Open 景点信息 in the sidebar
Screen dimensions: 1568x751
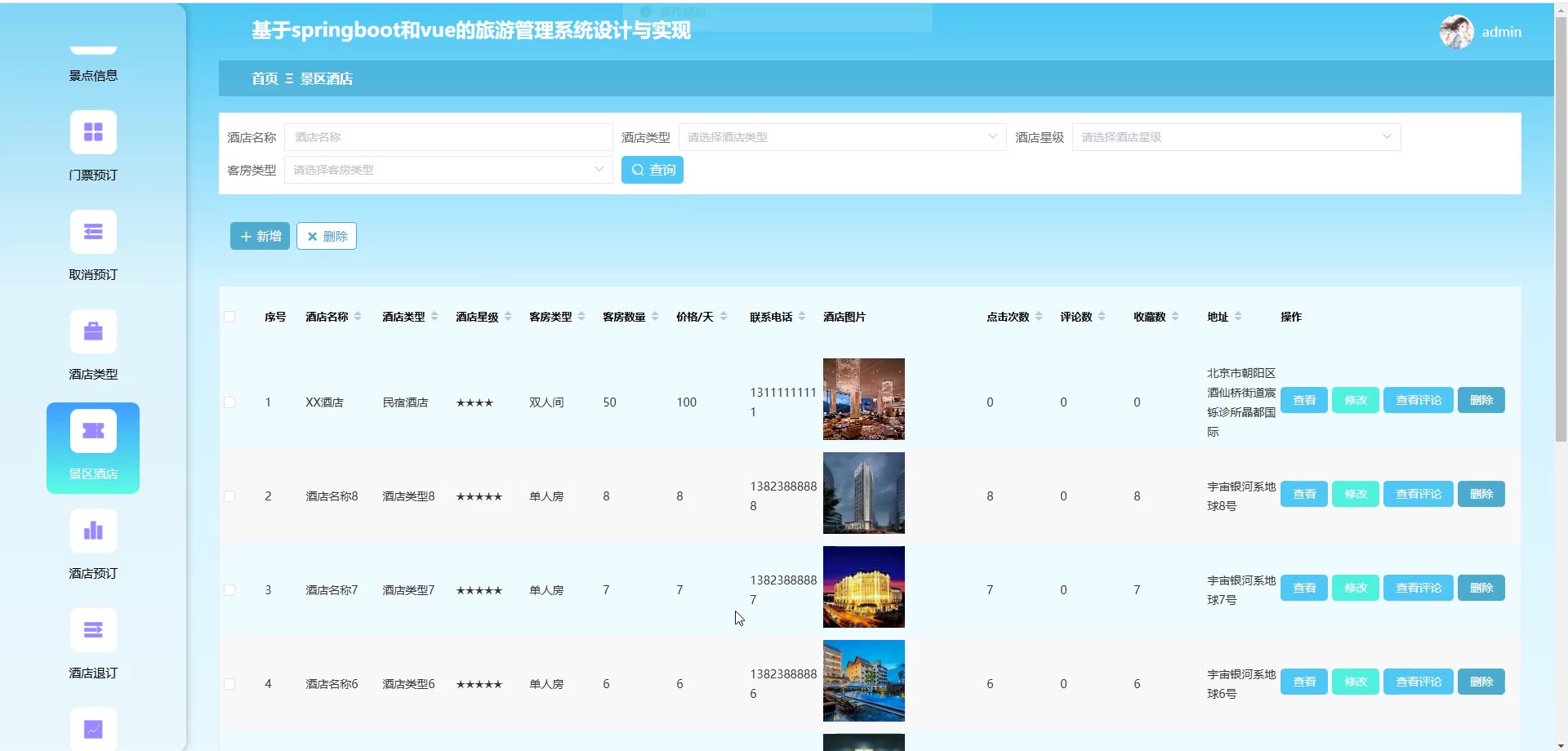93,75
